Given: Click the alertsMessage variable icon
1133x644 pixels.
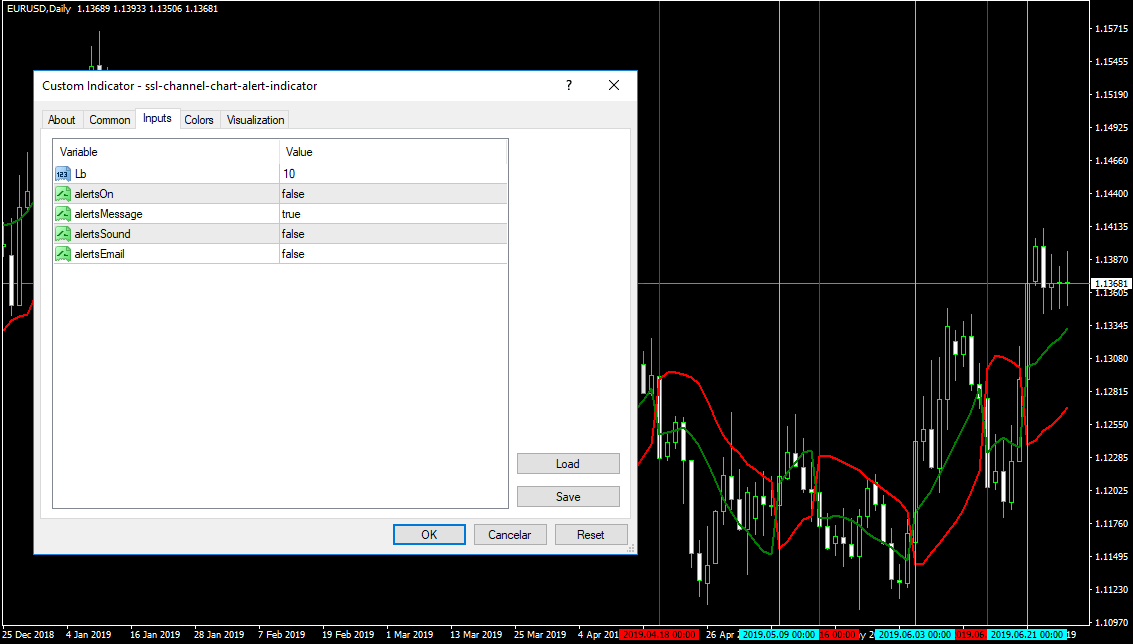Looking at the screenshot, I should 63,214.
